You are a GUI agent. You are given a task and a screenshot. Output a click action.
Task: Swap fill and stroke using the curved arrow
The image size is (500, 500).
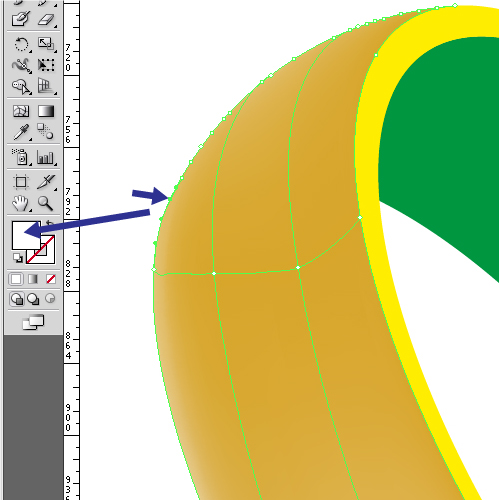pyautogui.click(x=50, y=224)
